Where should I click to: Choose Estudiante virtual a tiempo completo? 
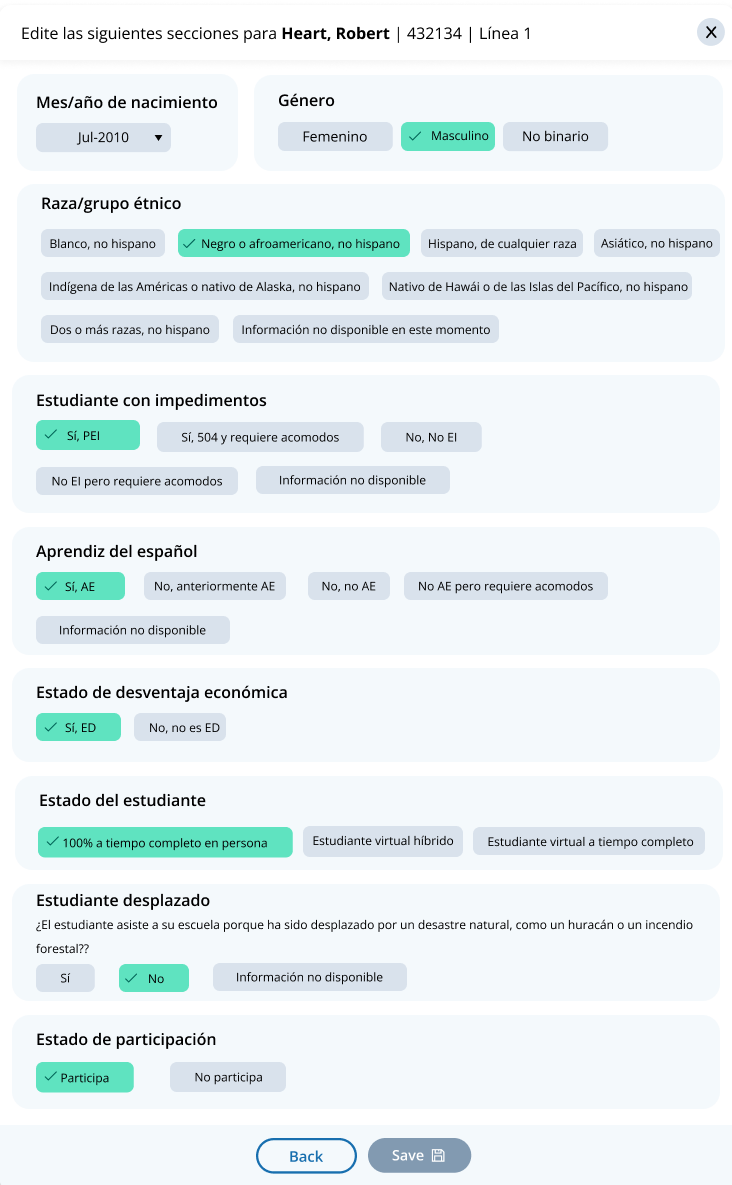tap(590, 842)
